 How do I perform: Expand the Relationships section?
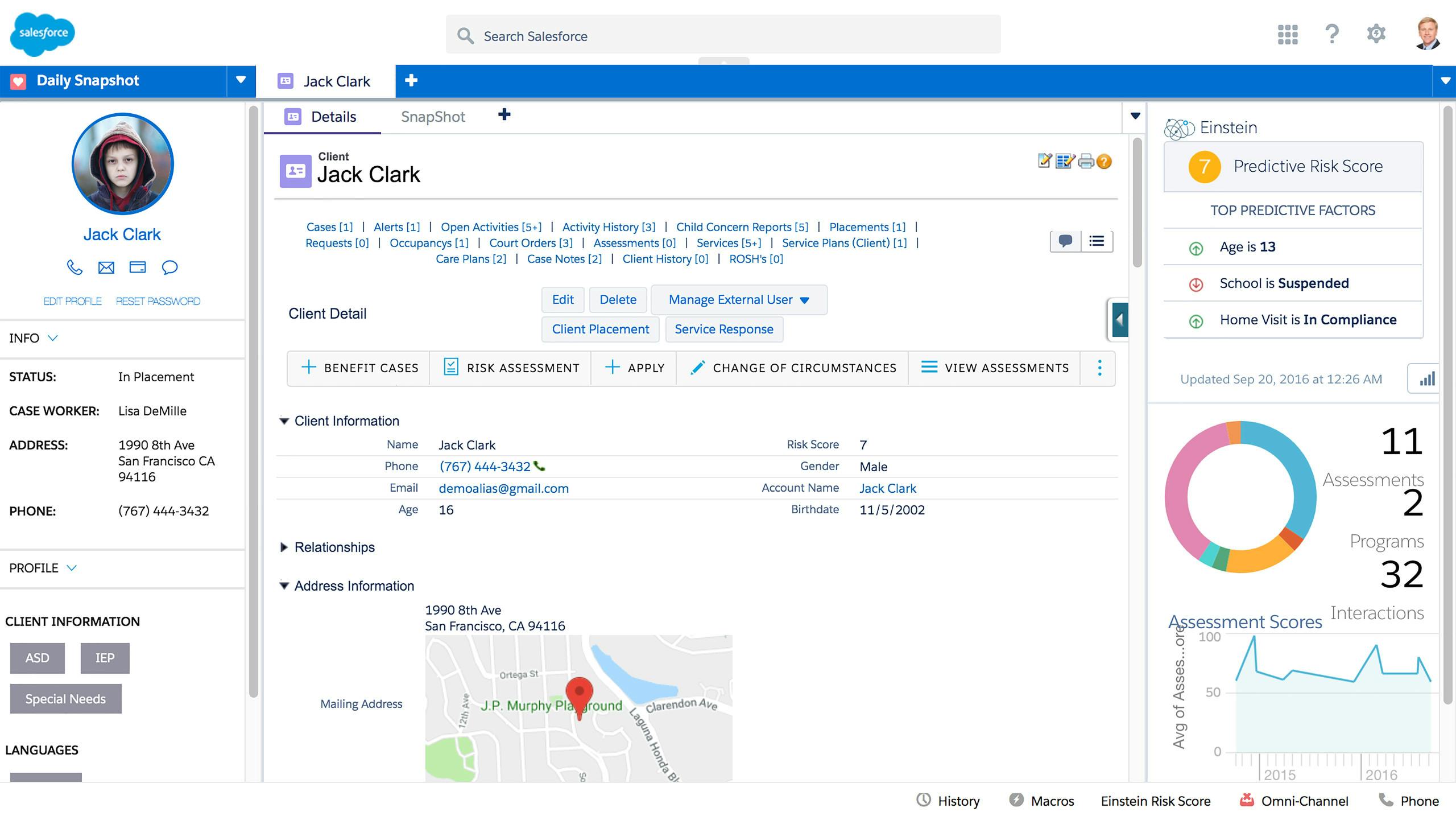pos(284,547)
